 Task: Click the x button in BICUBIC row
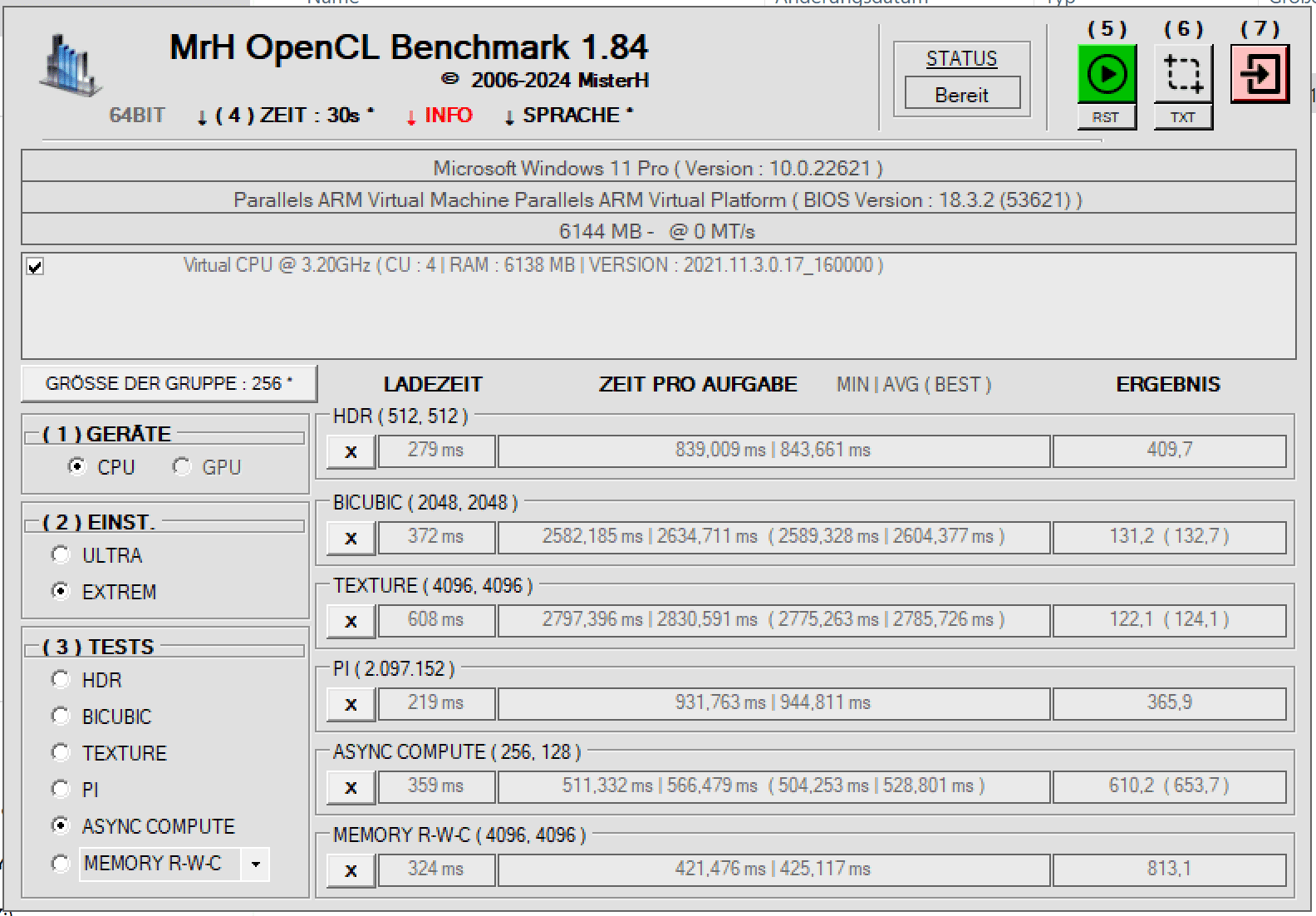[351, 538]
